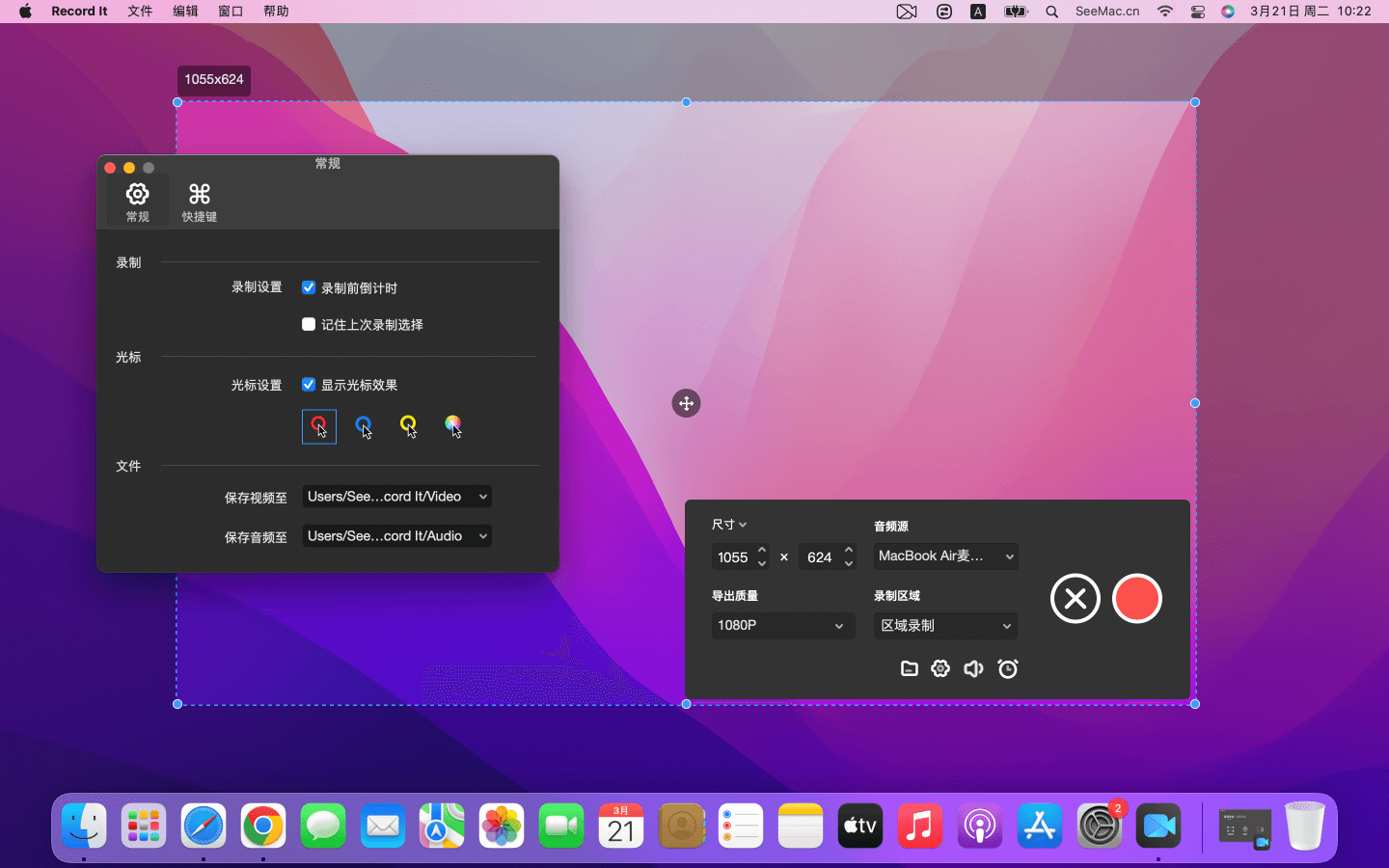Open the 保存视频至 path selector
The image size is (1389, 868).
396,497
